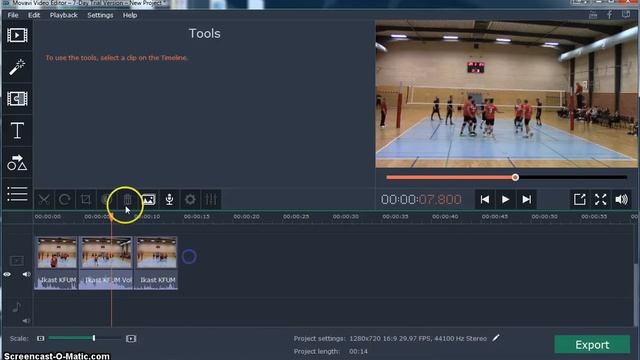640x360 pixels.
Task: Select the third Ikast KFUM clip
Action: (x=156, y=262)
